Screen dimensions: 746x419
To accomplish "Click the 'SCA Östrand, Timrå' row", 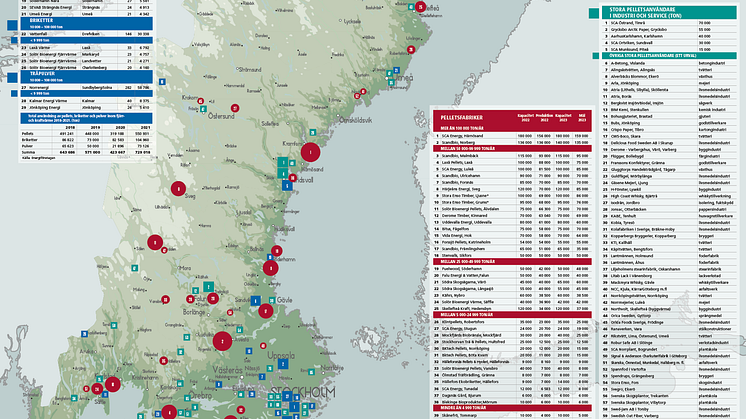I will click(669, 22).
